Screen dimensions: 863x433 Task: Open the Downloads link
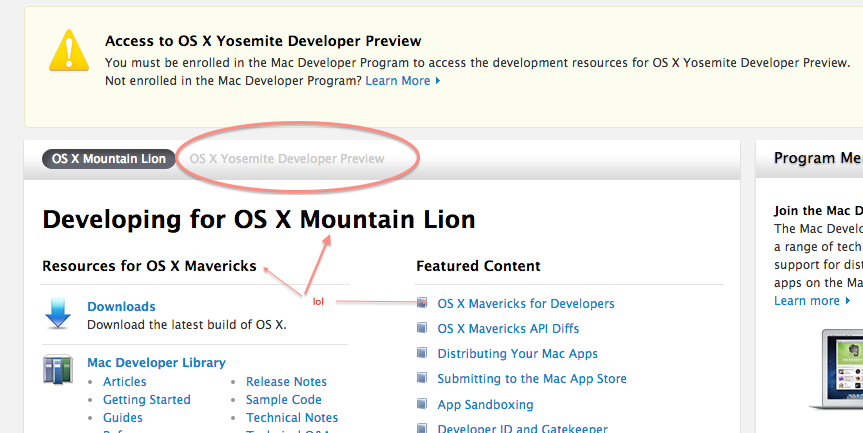click(x=121, y=307)
